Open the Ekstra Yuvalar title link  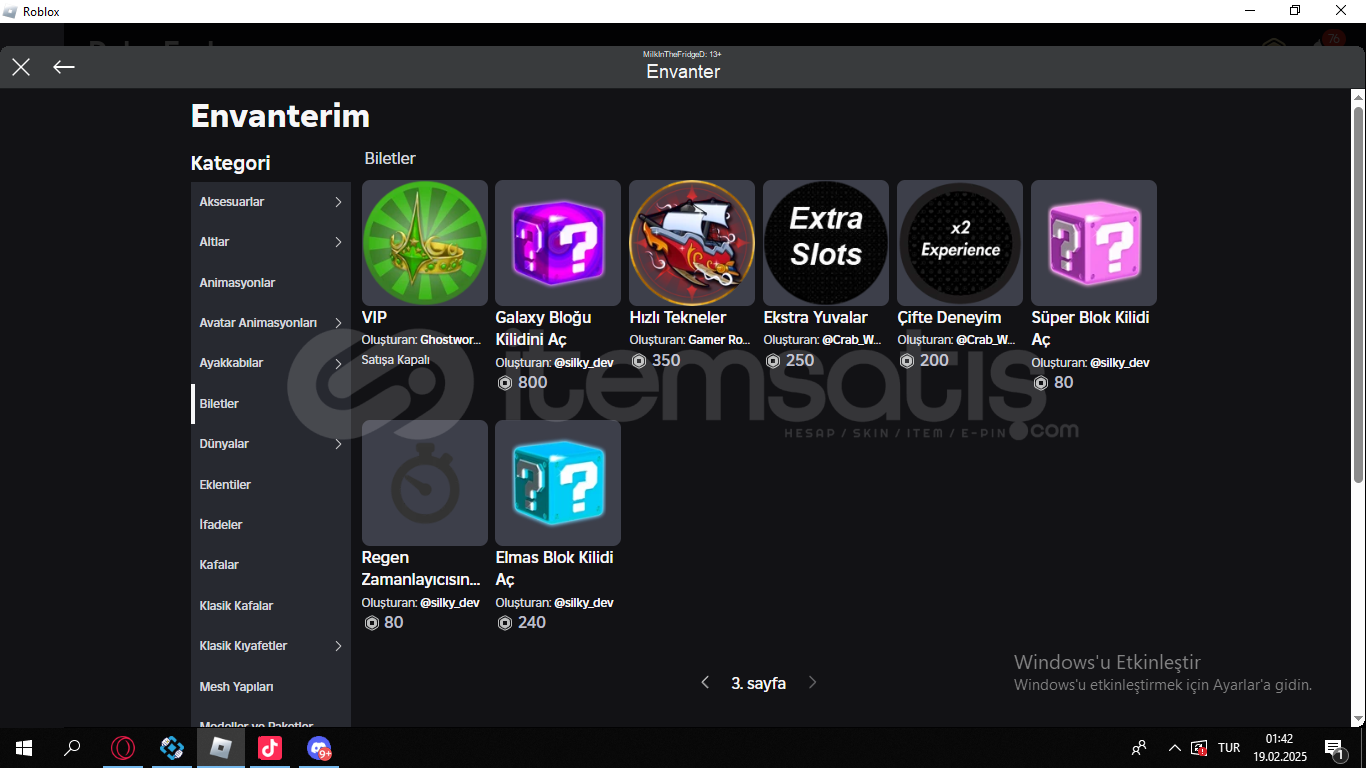pos(816,317)
